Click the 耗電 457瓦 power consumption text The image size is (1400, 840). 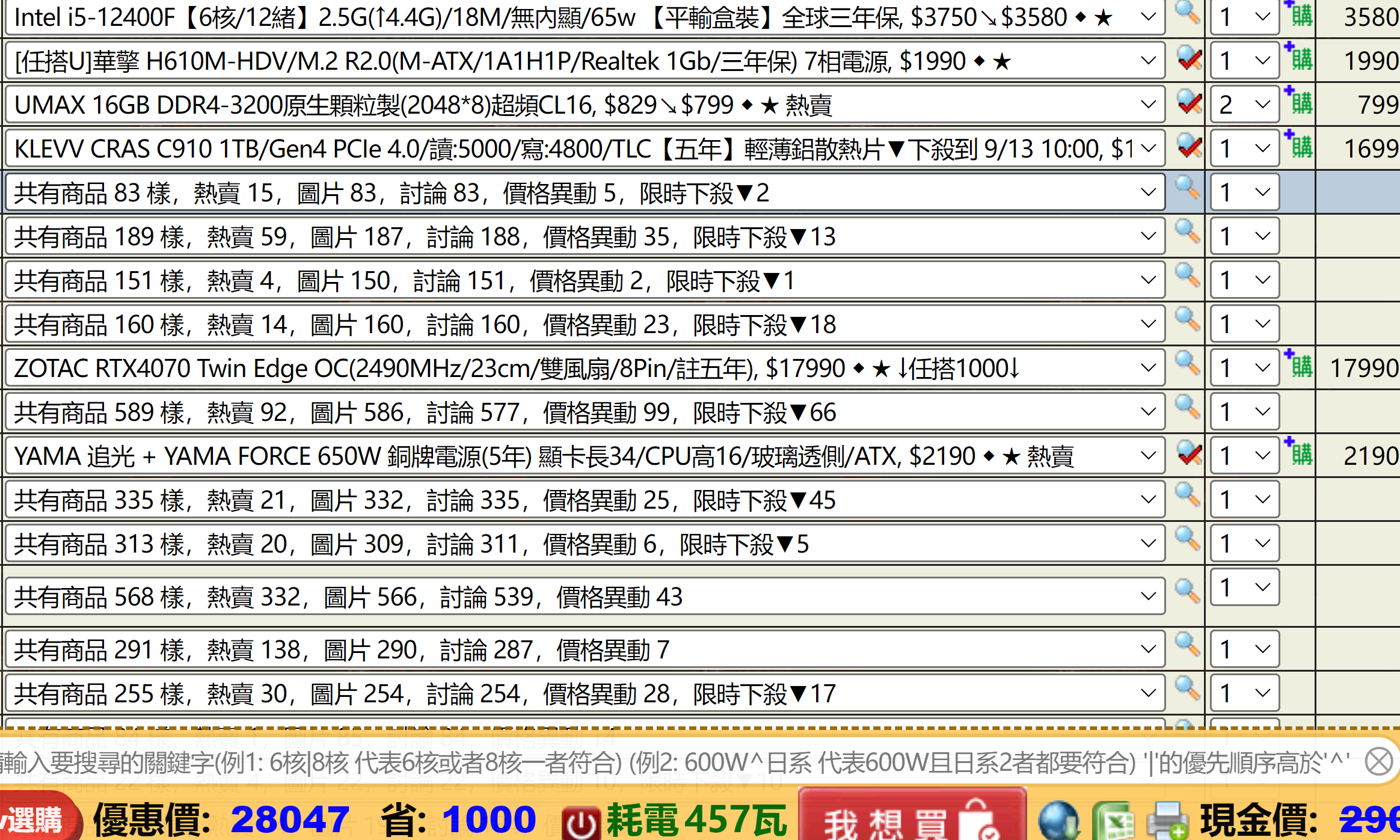coord(696,820)
